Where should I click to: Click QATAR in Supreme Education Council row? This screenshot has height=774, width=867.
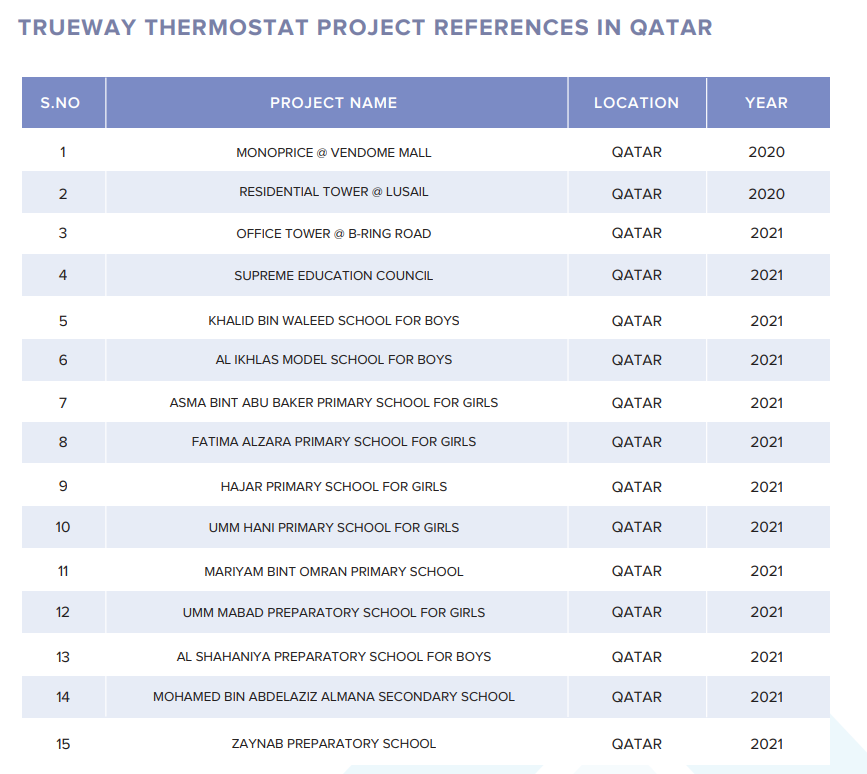click(x=636, y=275)
